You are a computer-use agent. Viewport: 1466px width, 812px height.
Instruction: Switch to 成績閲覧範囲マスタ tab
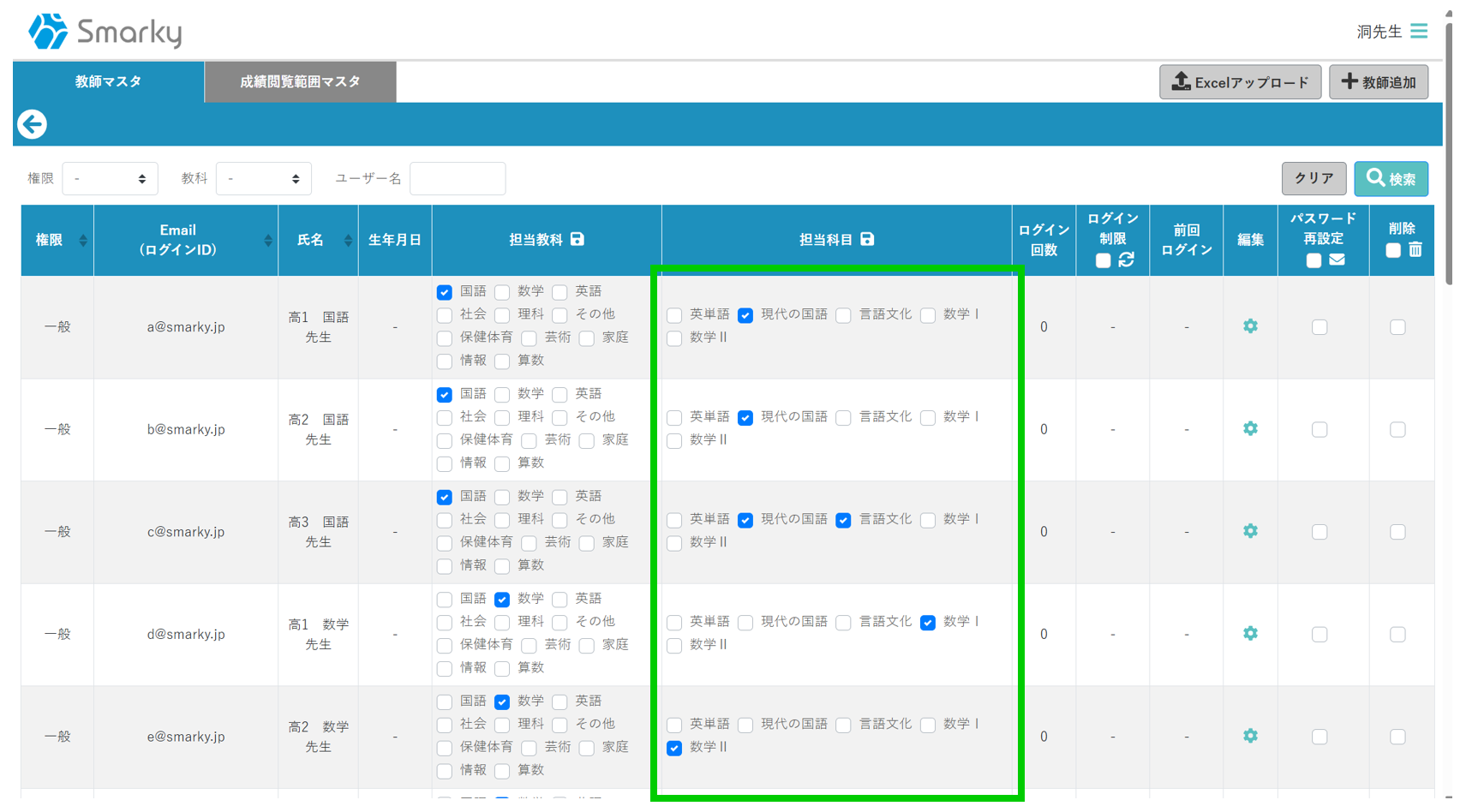point(300,81)
